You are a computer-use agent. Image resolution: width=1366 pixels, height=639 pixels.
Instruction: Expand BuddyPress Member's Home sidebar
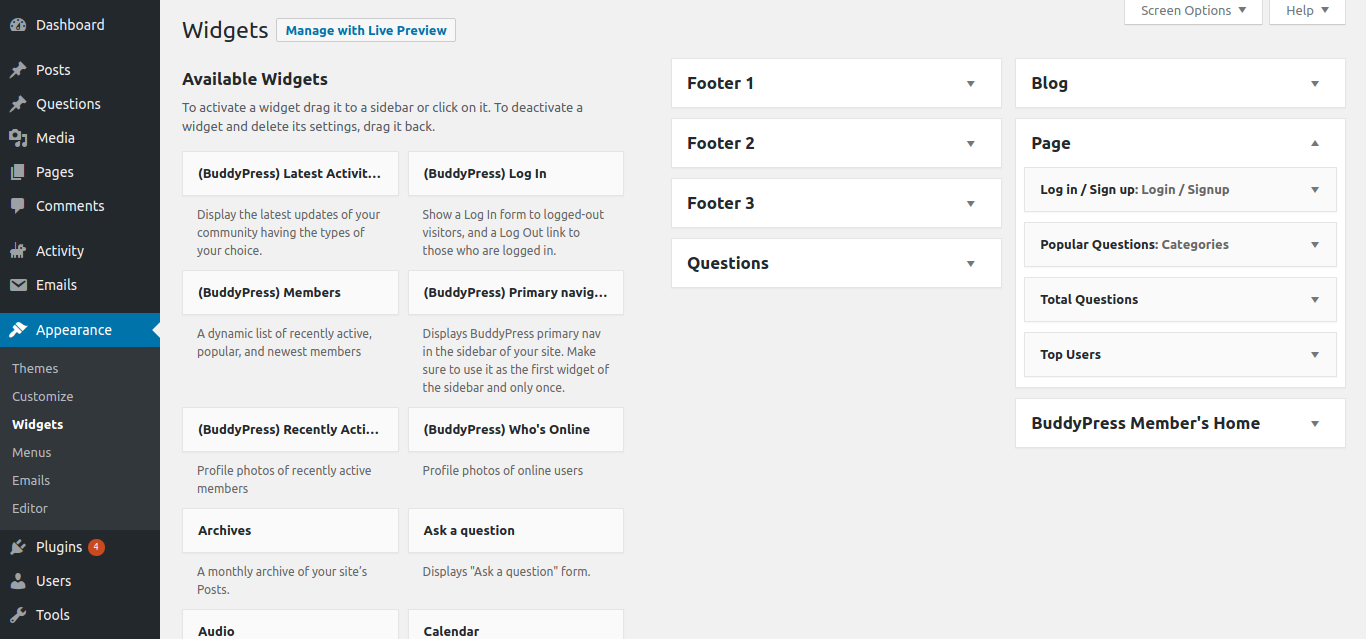point(1315,423)
